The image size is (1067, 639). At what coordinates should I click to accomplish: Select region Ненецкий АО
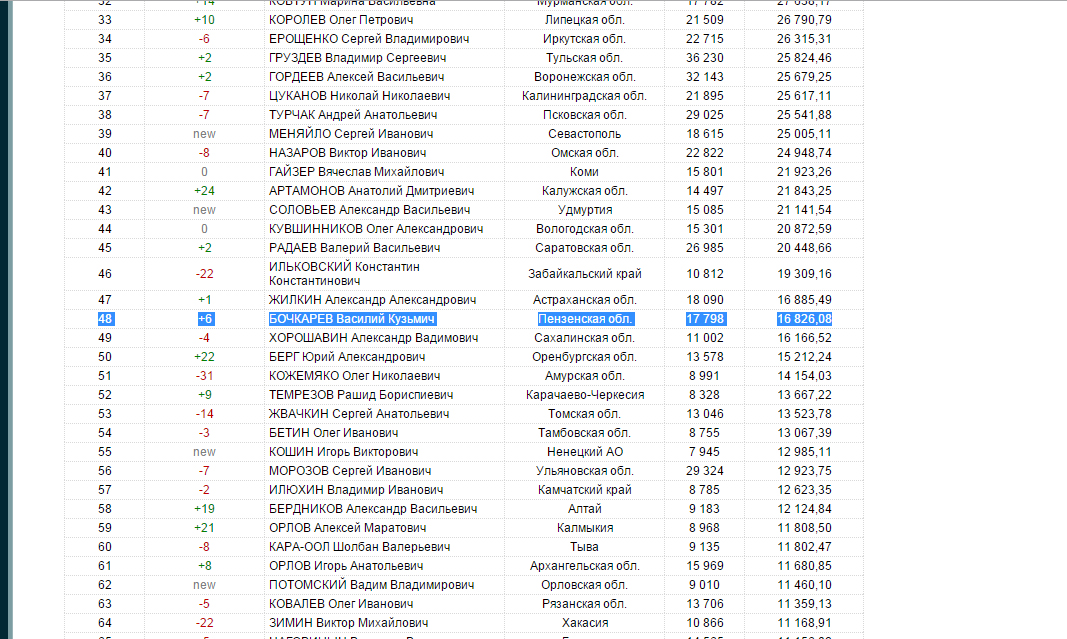[585, 453]
